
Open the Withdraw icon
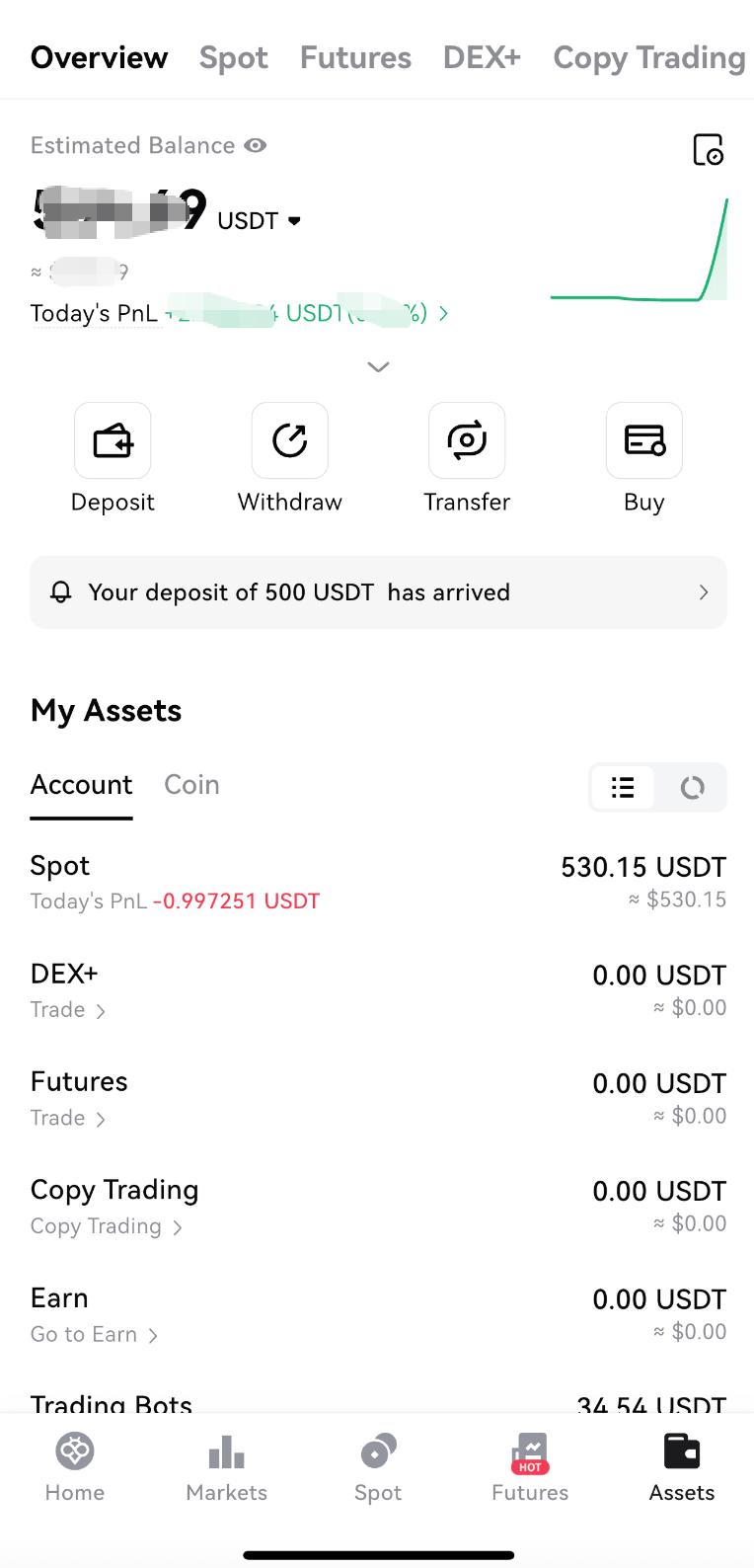tap(289, 440)
